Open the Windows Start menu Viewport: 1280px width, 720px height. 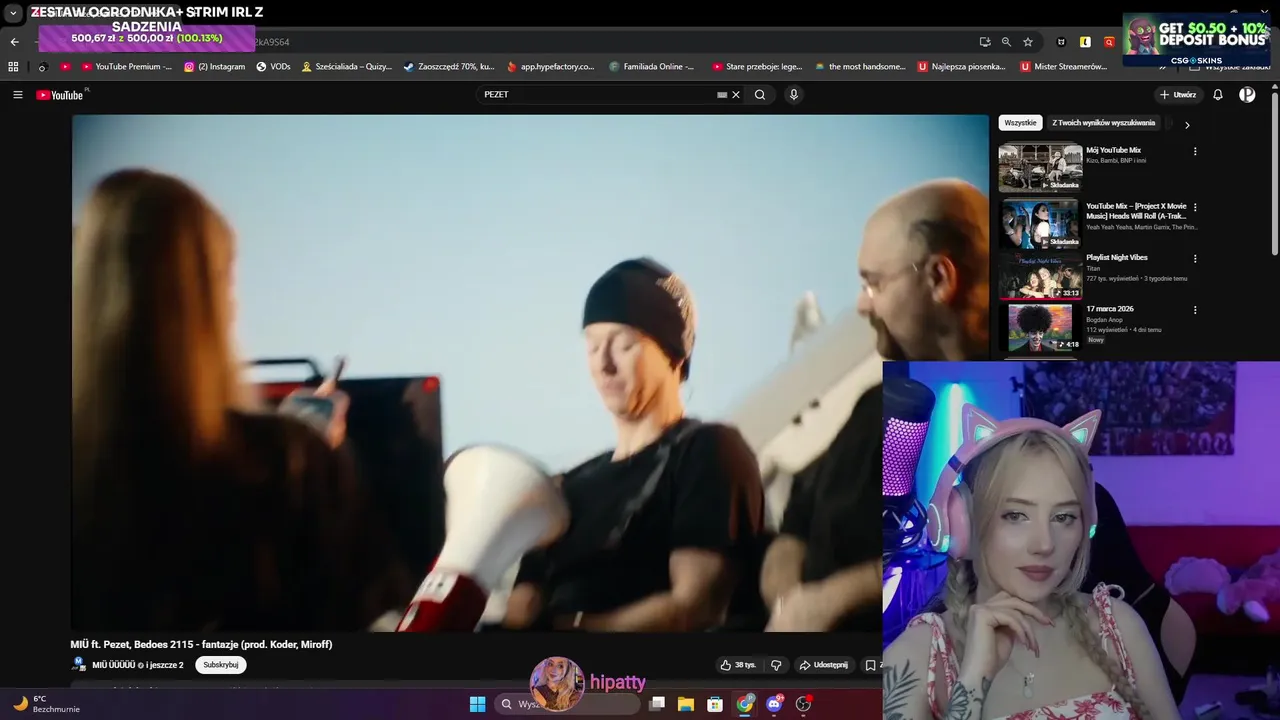click(477, 704)
